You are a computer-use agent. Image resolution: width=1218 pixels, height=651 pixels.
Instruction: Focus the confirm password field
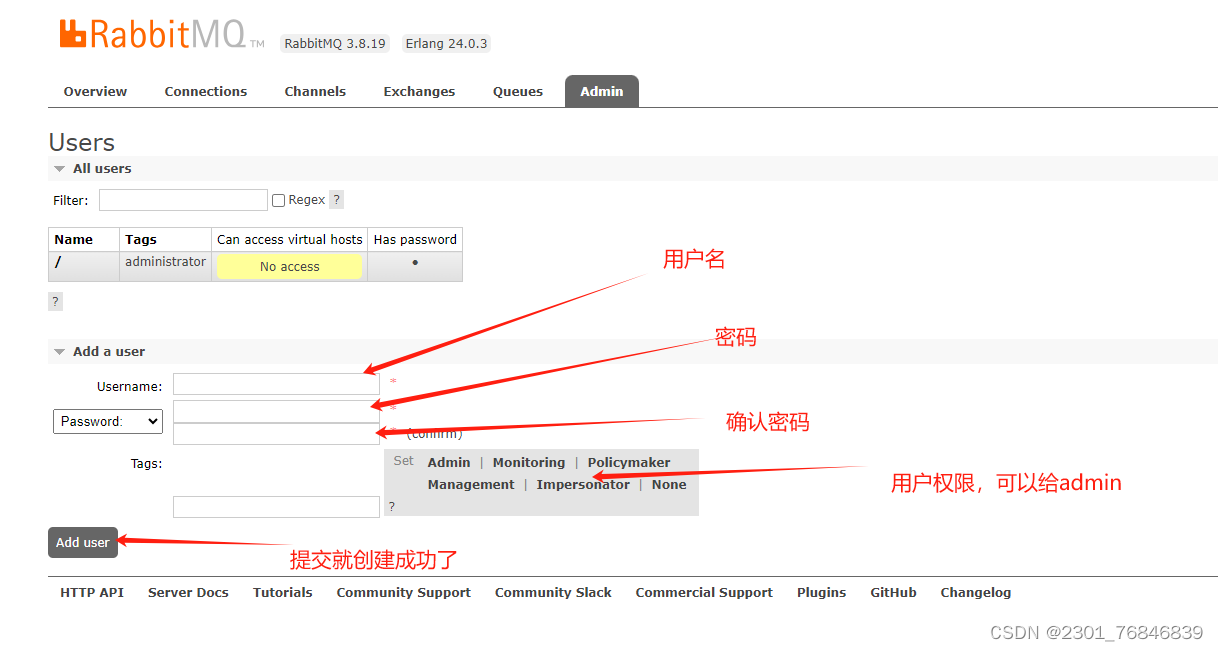(276, 433)
